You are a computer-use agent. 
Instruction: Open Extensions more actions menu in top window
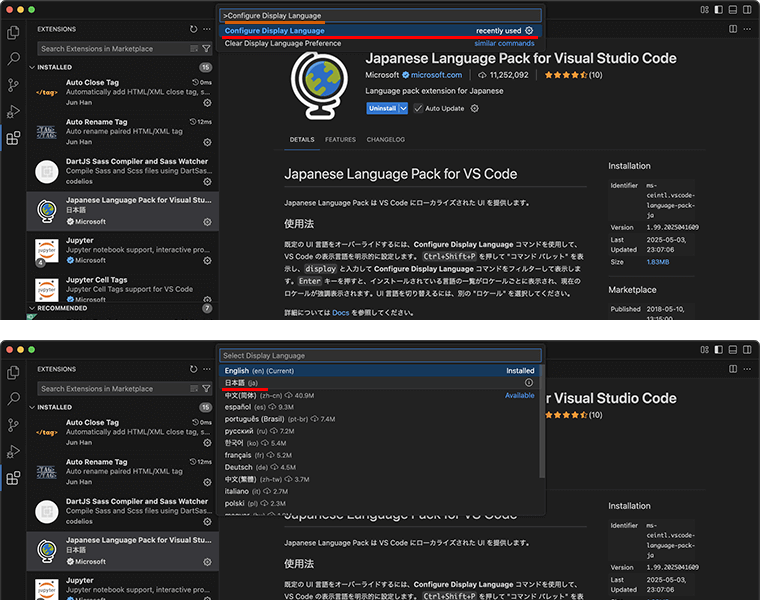[207, 29]
